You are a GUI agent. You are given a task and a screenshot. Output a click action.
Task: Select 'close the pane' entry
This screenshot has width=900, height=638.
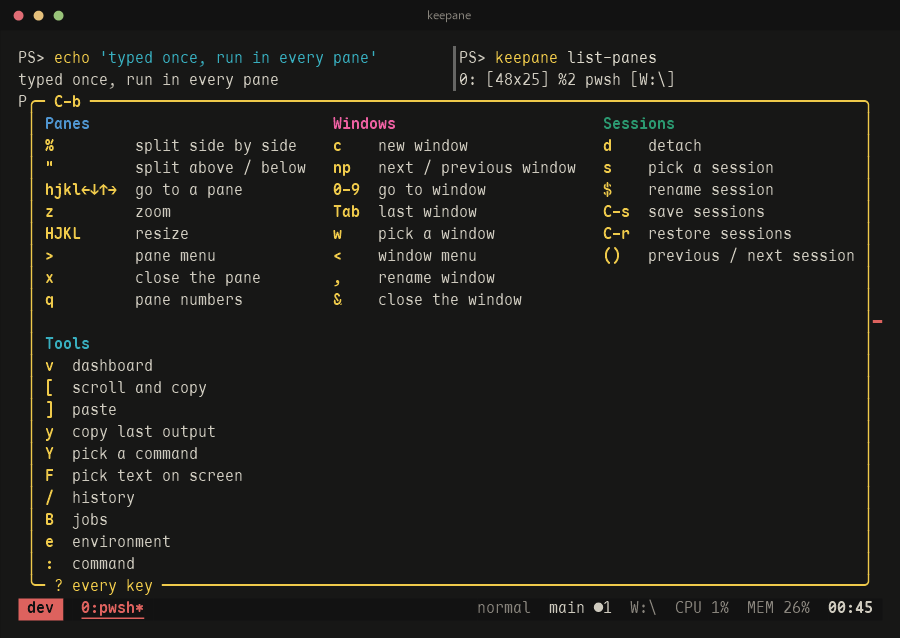pyautogui.click(x=197, y=278)
